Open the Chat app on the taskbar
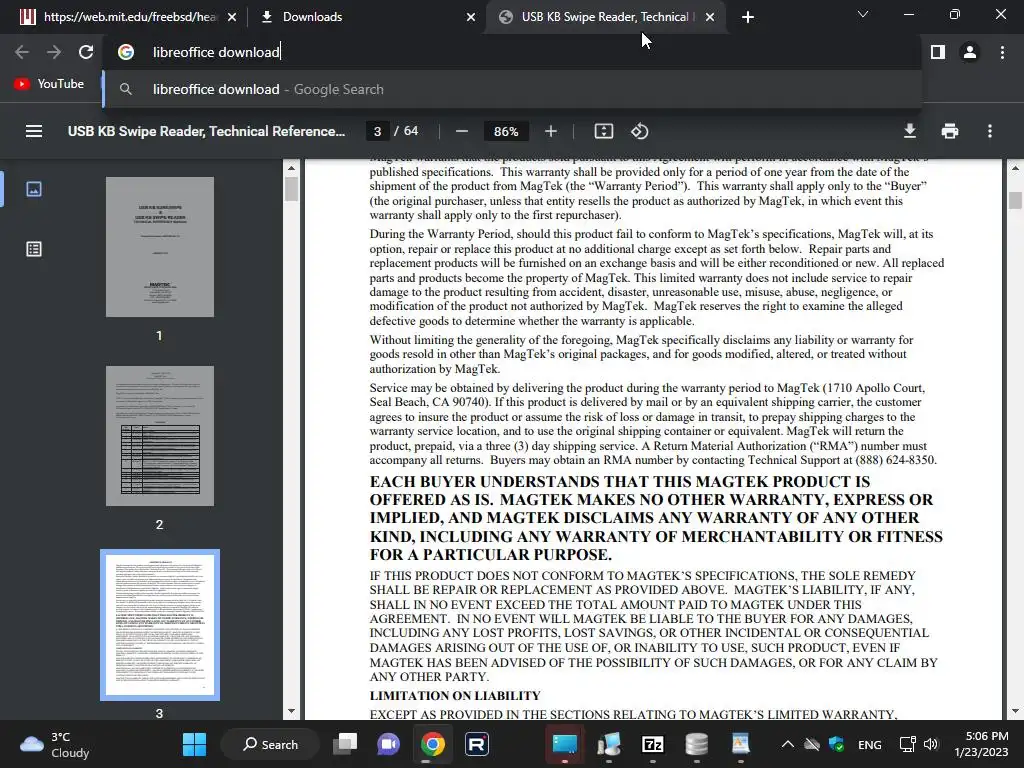The height and width of the screenshot is (768, 1024). click(389, 744)
